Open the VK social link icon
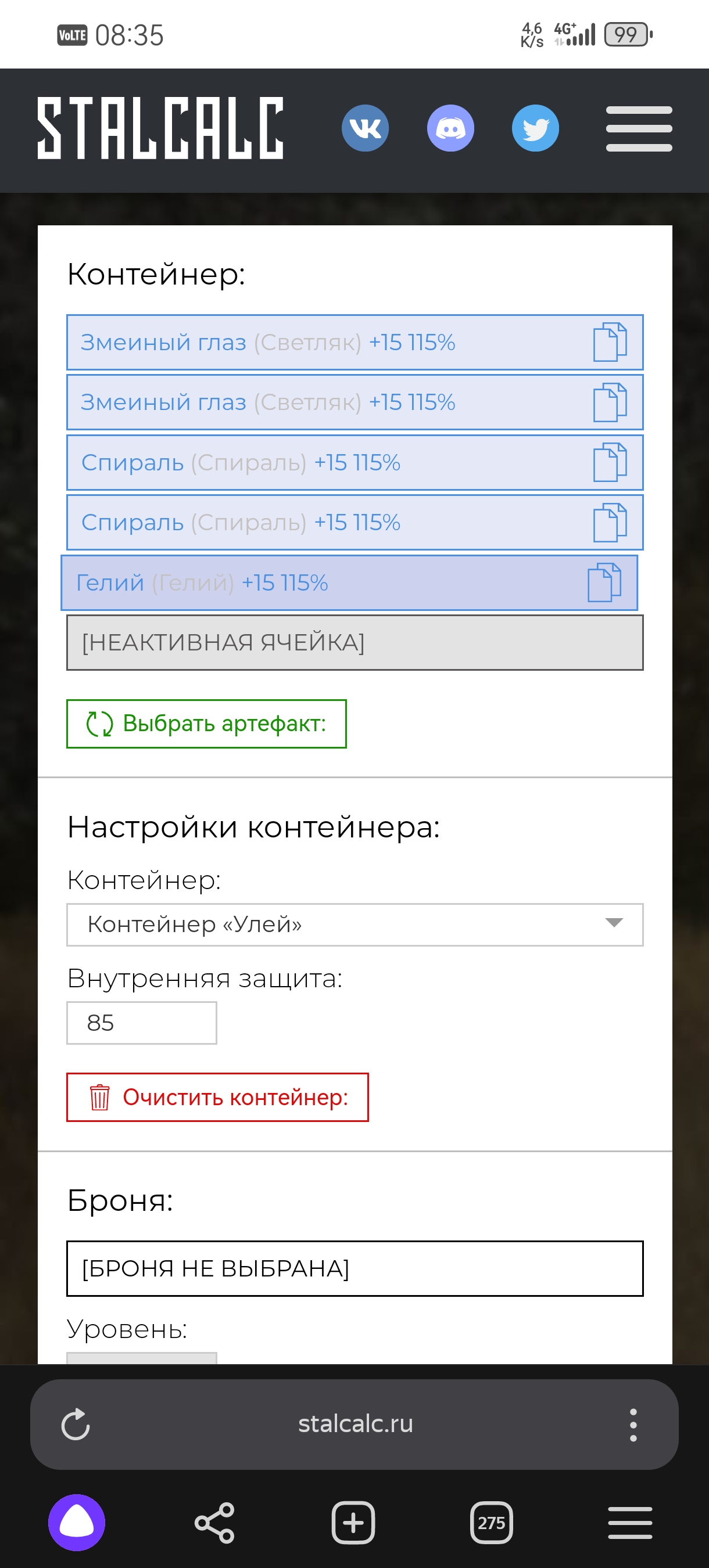 pos(365,128)
